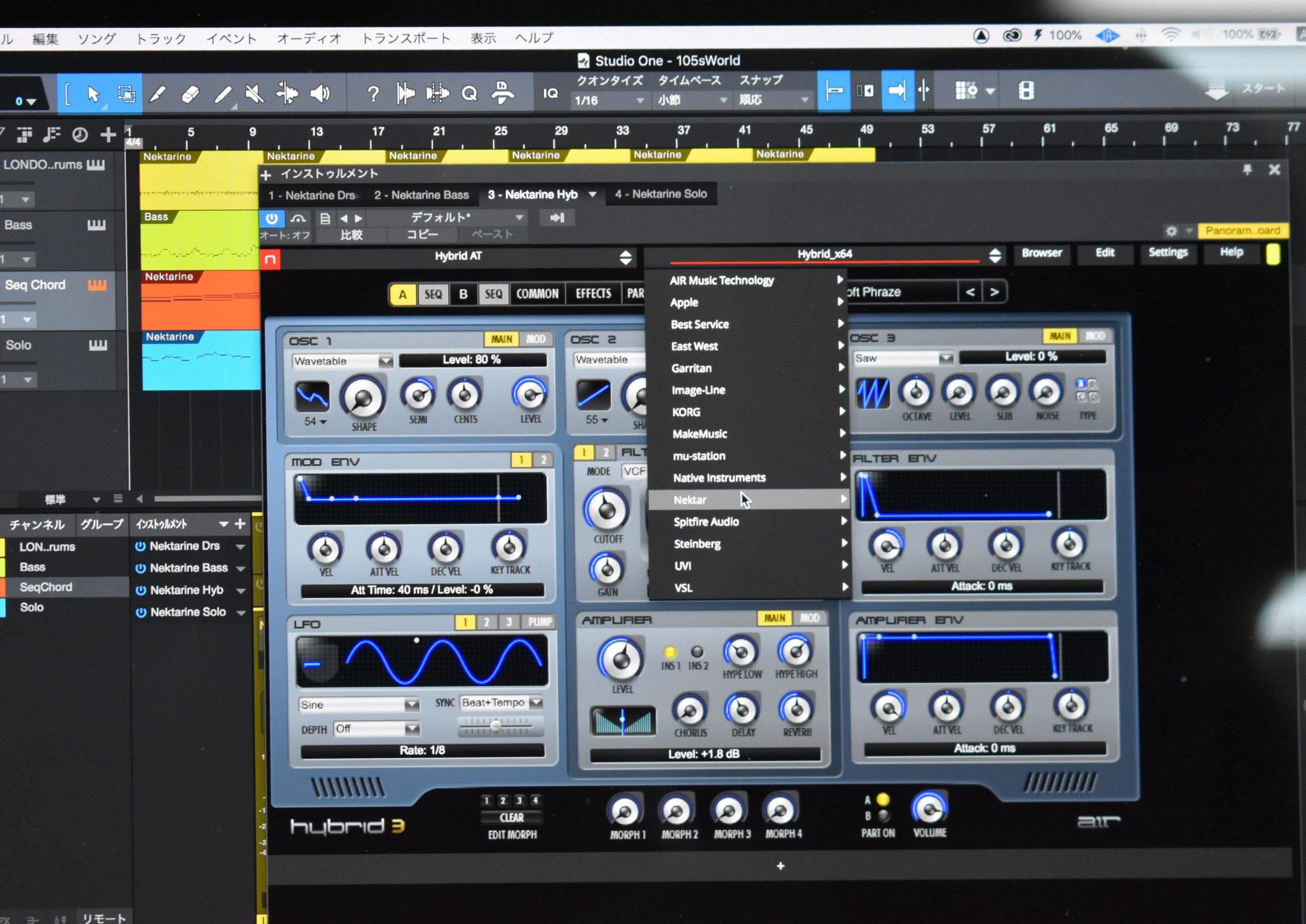Click the pin icon of instrument window
The image size is (1306, 924).
1247,169
